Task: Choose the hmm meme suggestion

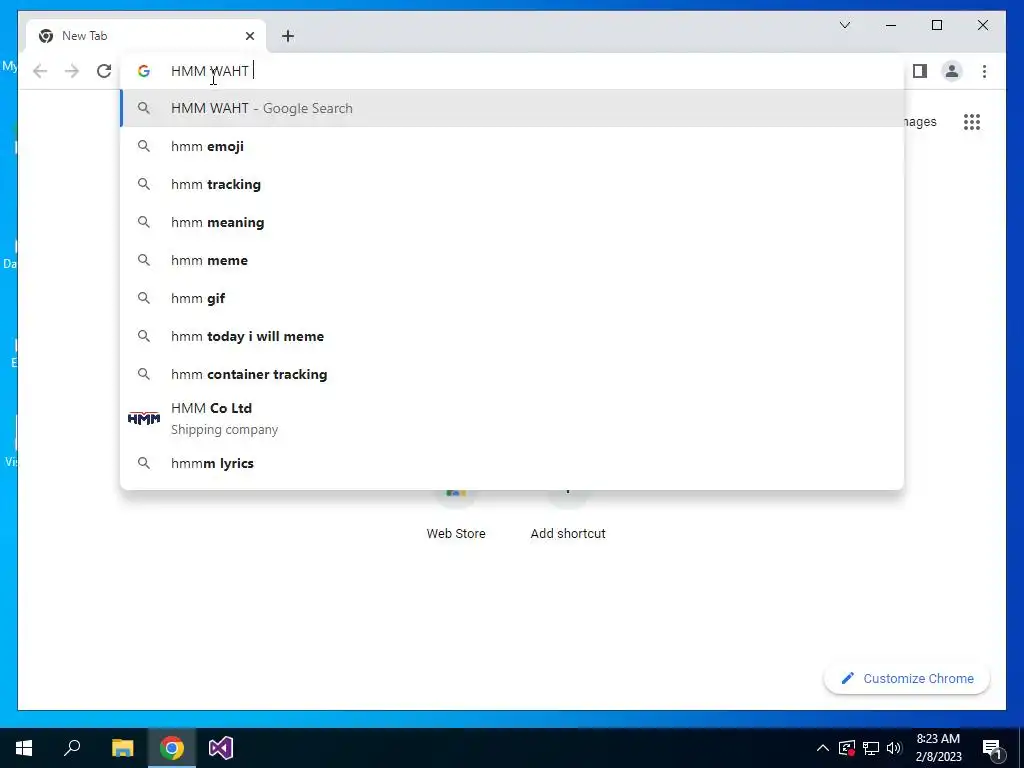Action: tap(512, 260)
